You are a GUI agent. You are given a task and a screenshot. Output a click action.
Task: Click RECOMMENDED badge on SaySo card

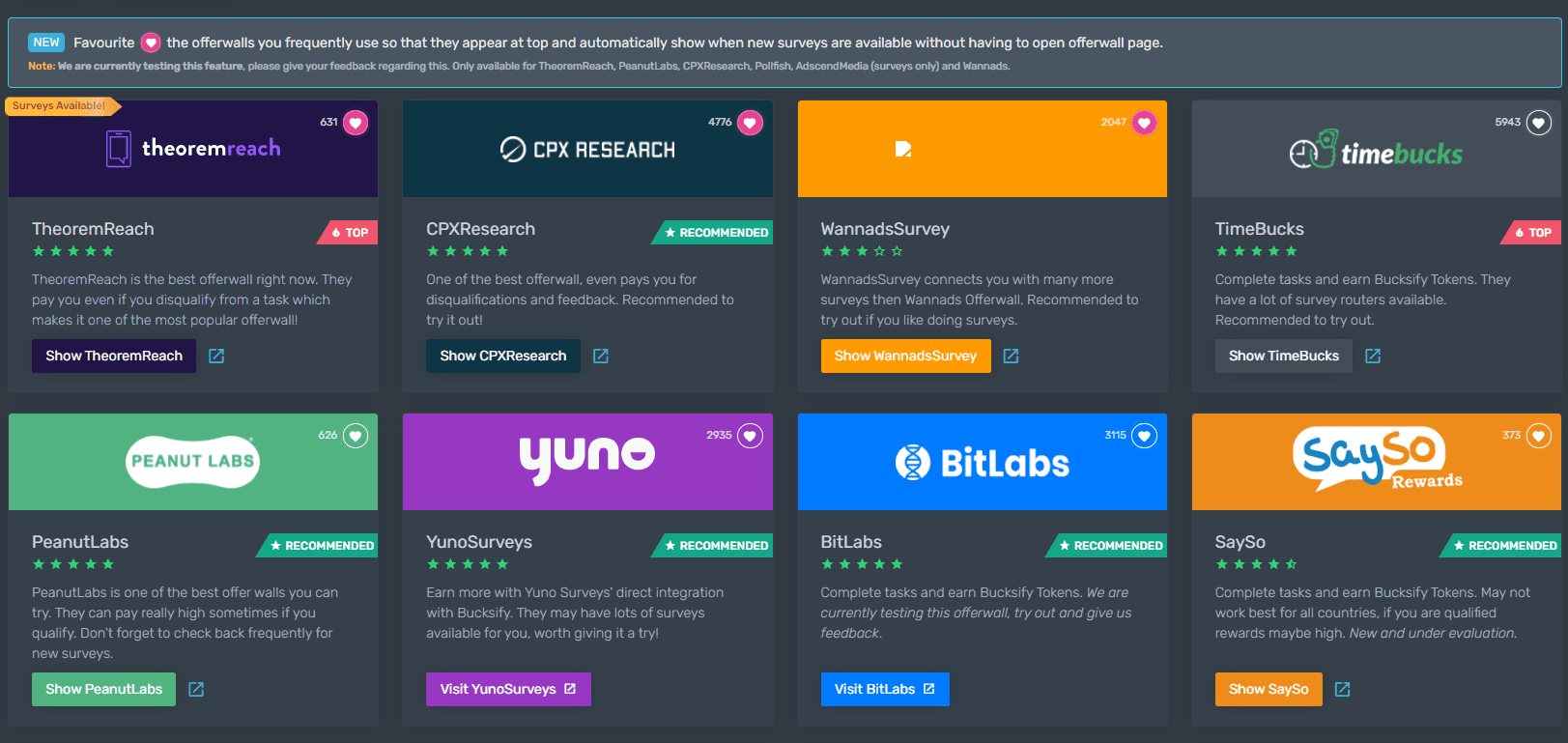[1502, 546]
